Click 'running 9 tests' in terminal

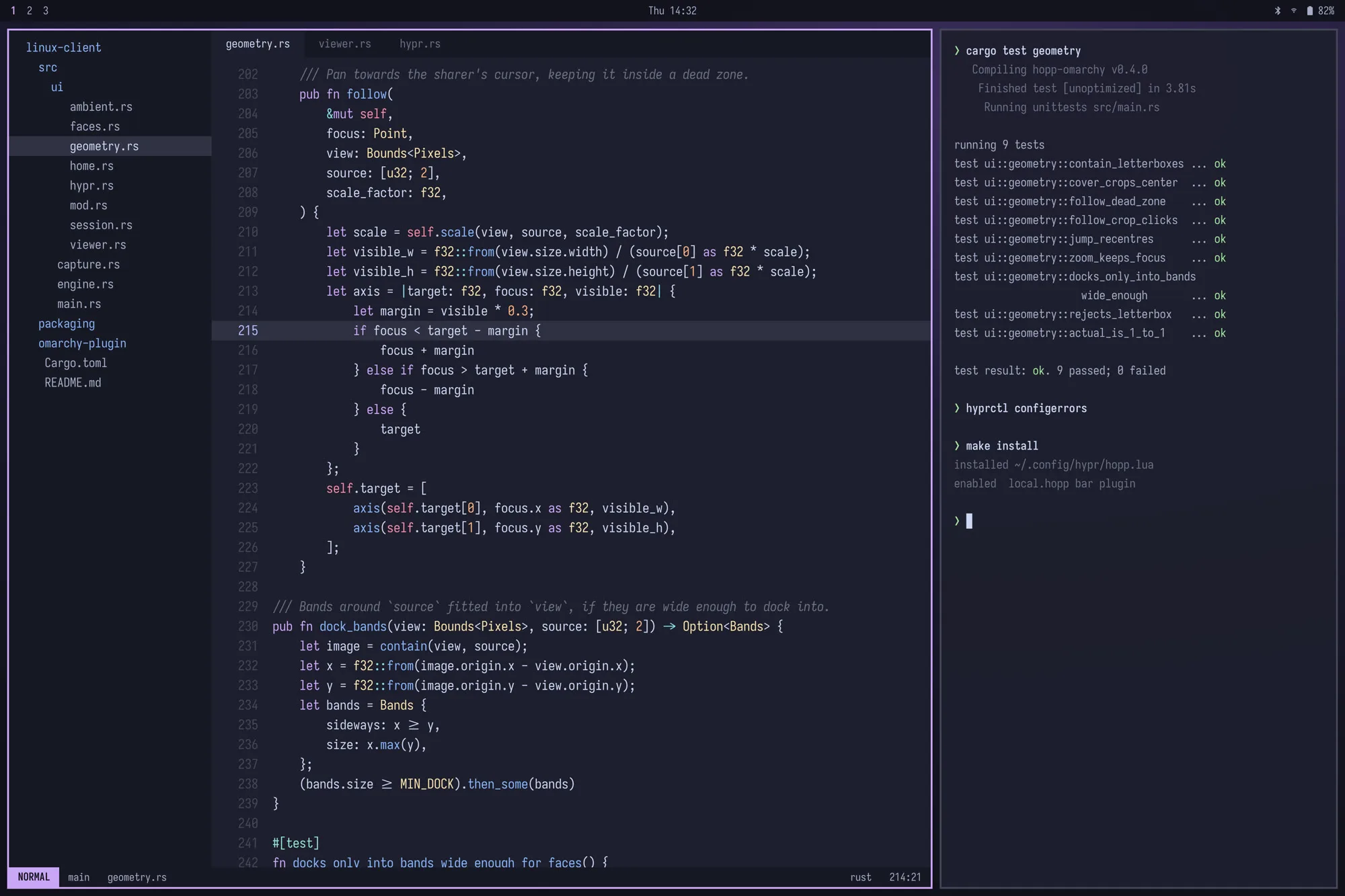coord(999,145)
